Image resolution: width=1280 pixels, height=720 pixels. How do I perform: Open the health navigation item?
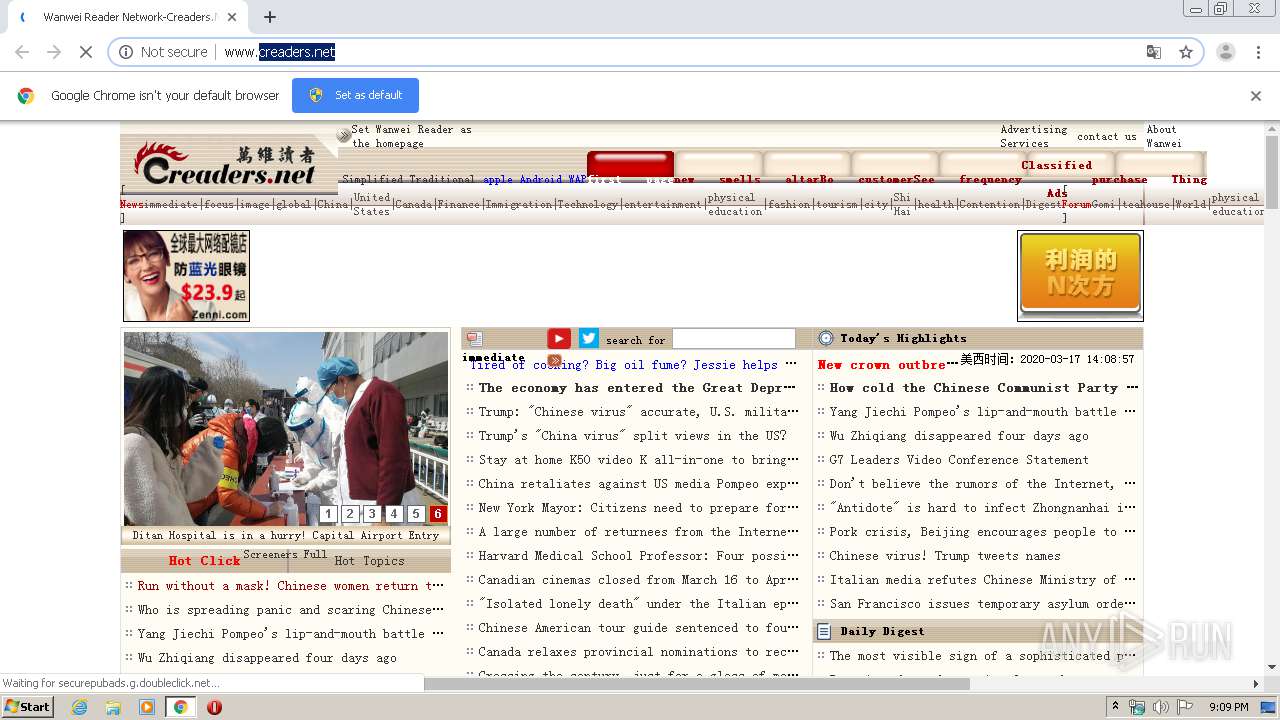point(935,204)
